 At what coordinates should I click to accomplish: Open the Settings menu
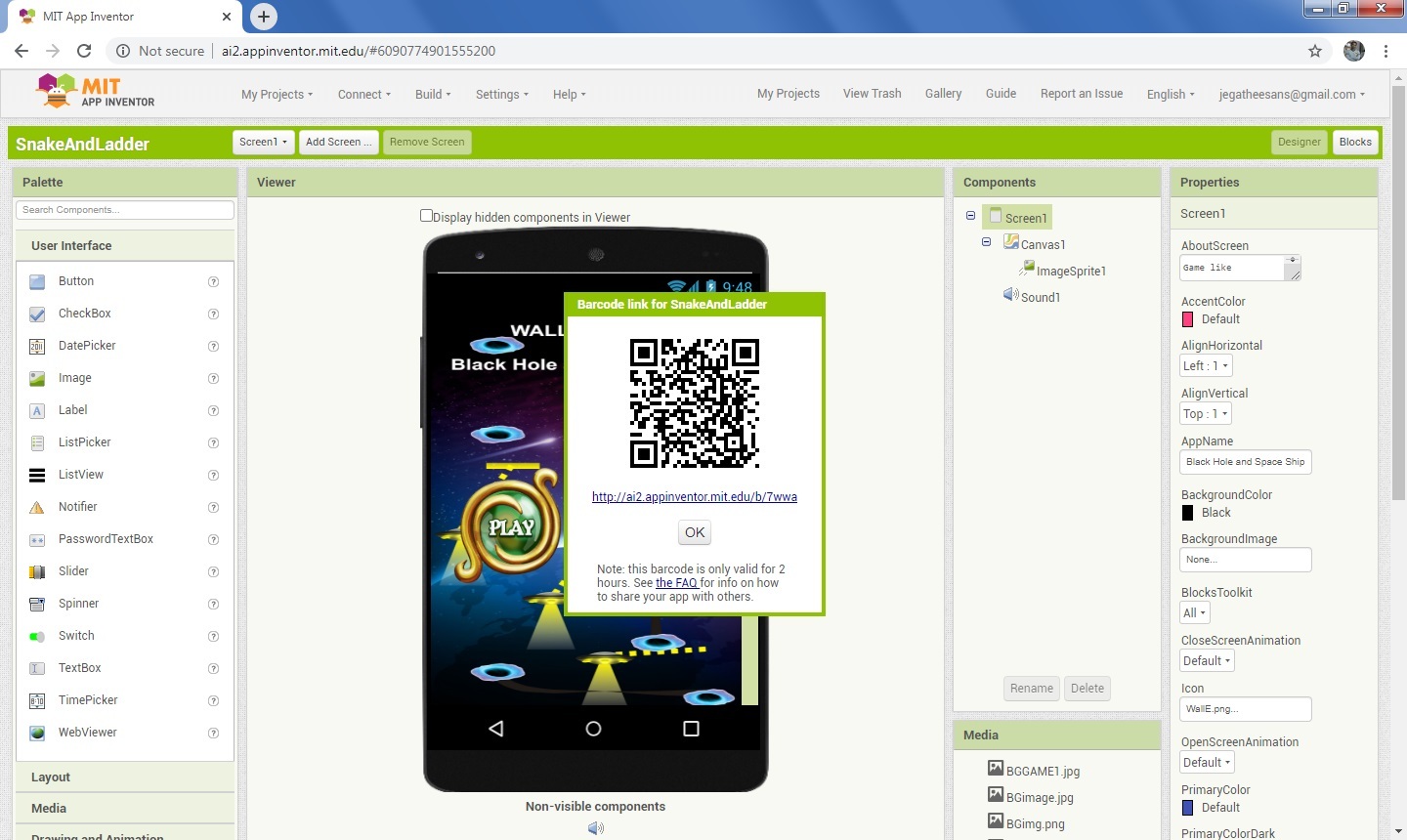502,95
